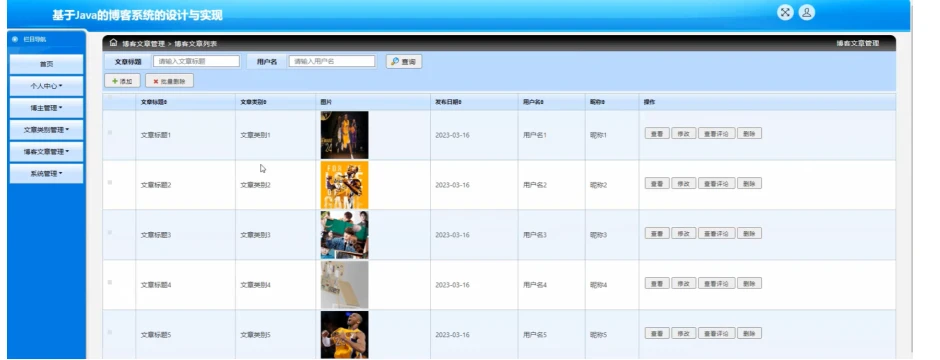Click 删除 for 文章标题2 row
The image size is (940, 360).
749,183
